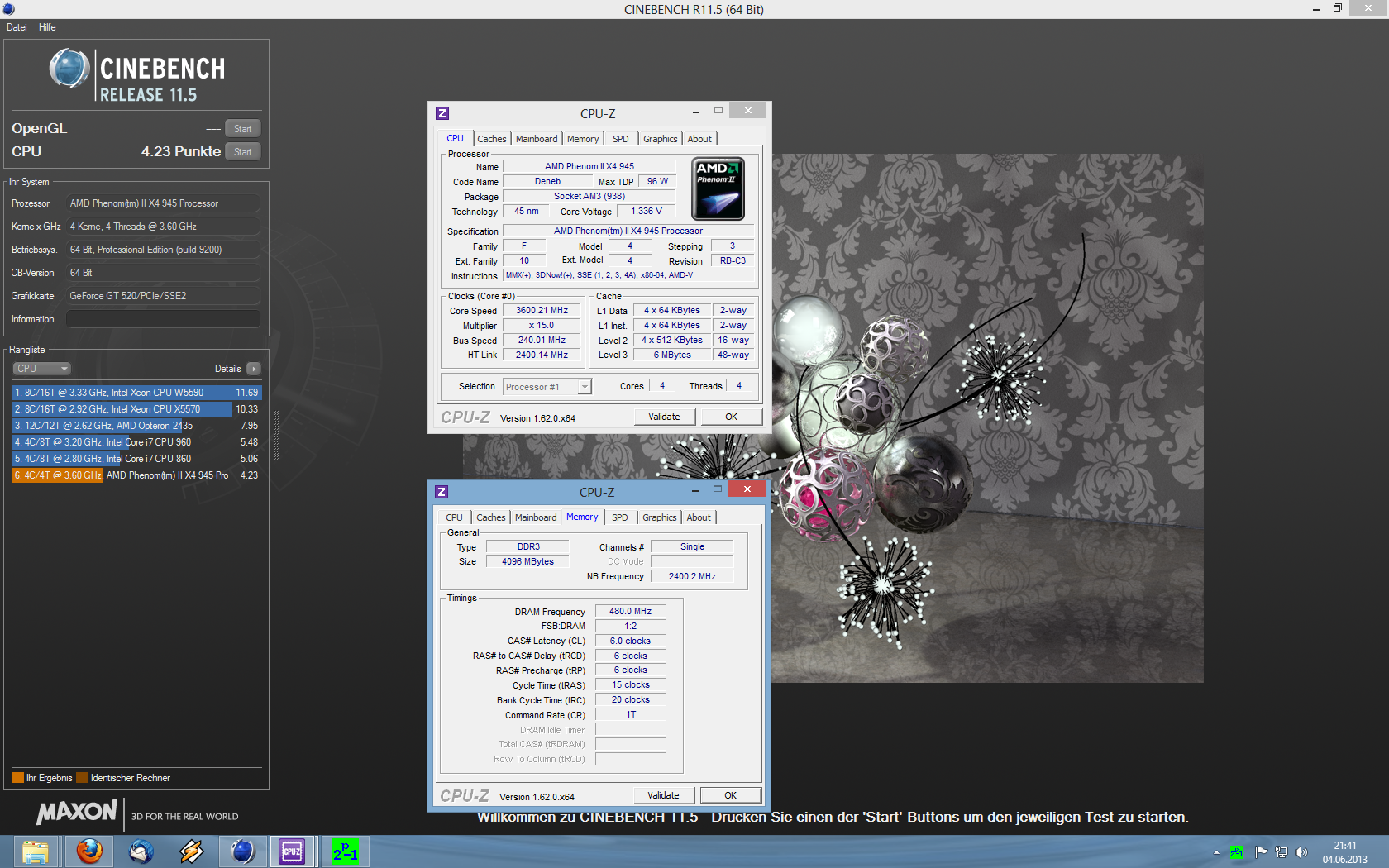1389x868 pixels.
Task: Open SPD tab in upper CPU-Z
Action: tap(621, 139)
